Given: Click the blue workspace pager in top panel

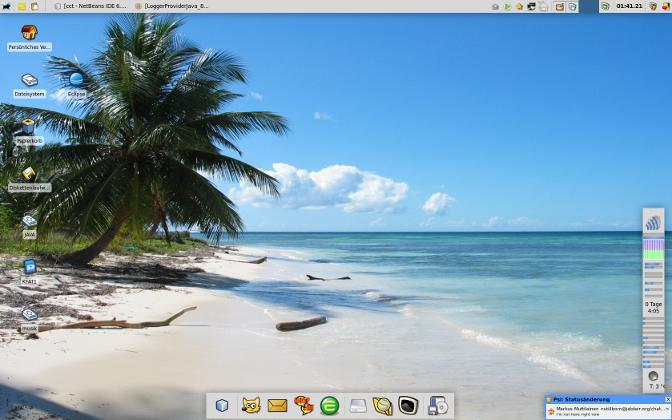Looking at the screenshot, I should click(x=589, y=6).
